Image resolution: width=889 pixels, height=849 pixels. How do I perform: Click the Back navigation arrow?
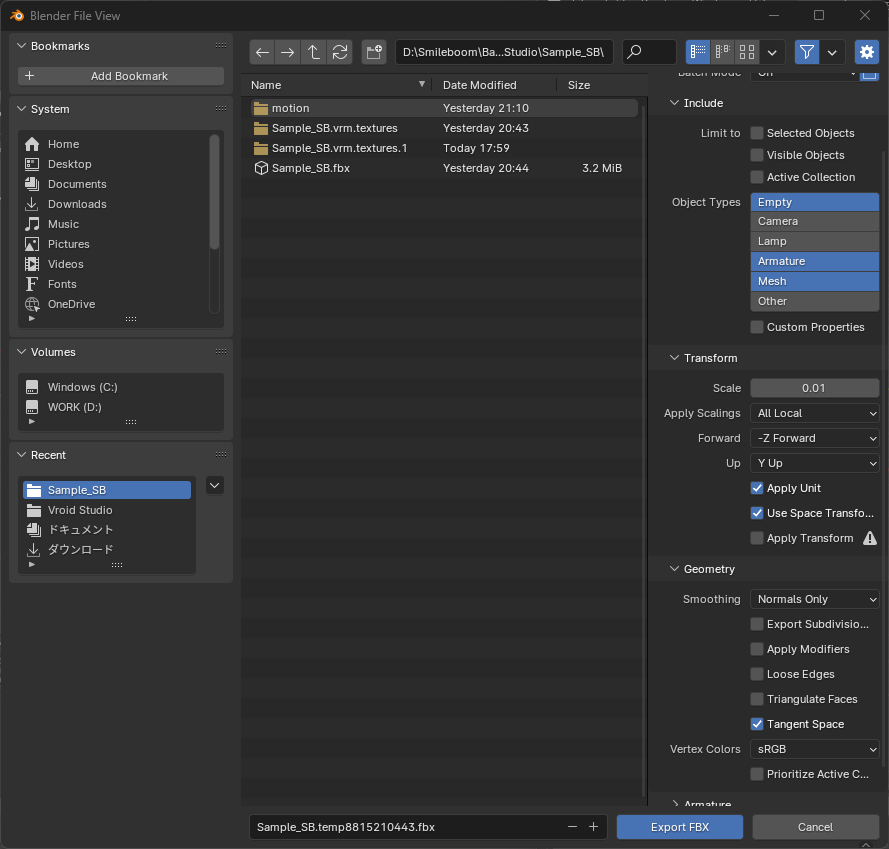coord(262,52)
